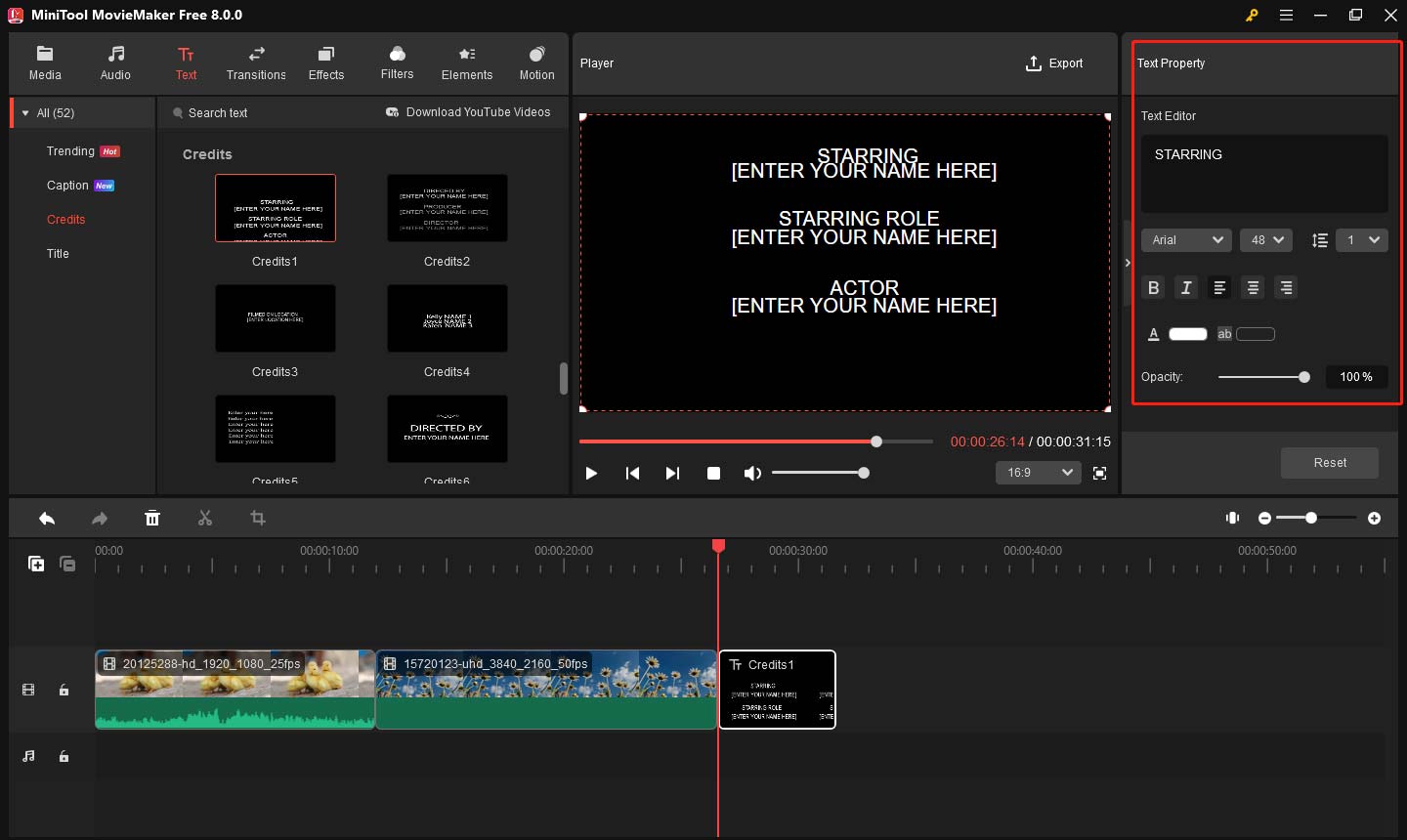Mute the player volume speaker icon
1407x840 pixels.
pyautogui.click(x=751, y=473)
